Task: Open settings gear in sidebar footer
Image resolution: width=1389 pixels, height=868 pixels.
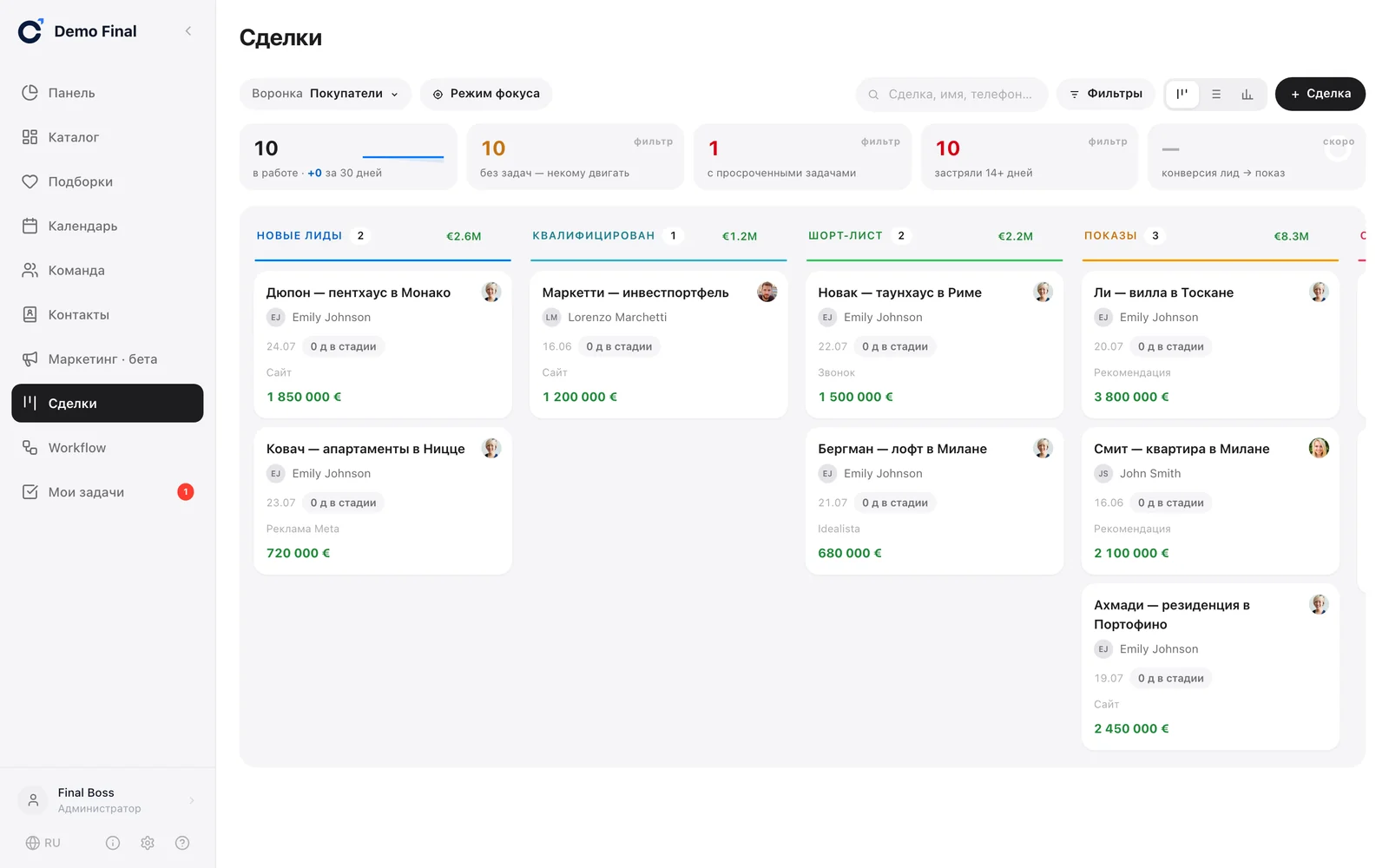Action: click(x=148, y=843)
